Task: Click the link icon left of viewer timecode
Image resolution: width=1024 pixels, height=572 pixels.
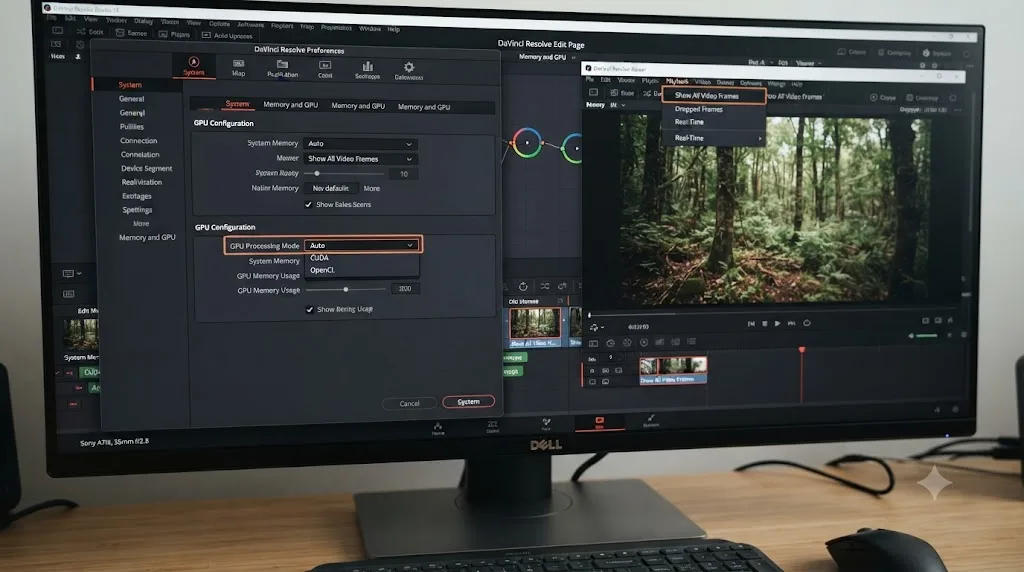Action: click(x=594, y=326)
